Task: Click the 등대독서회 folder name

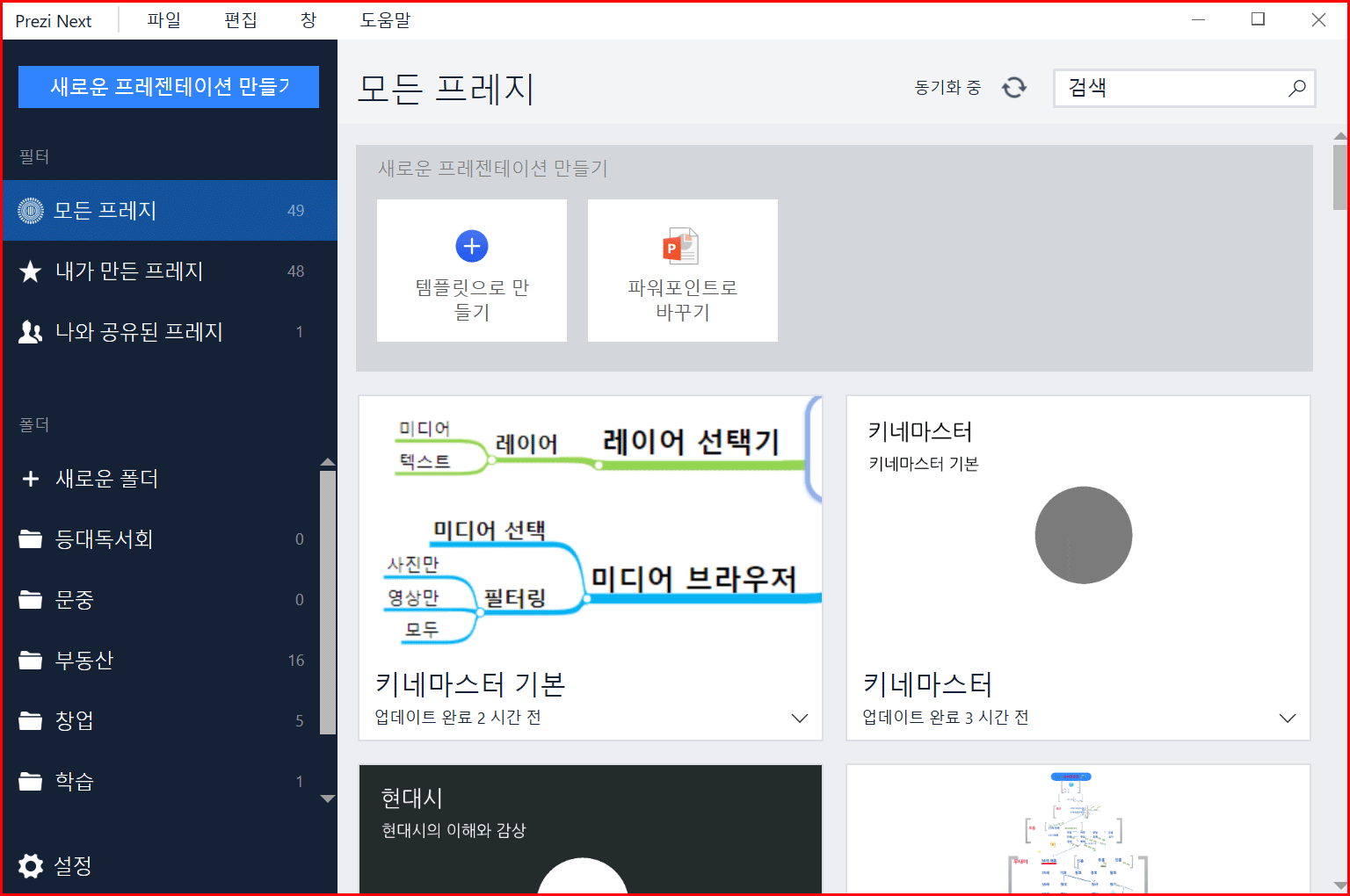Action: (105, 539)
